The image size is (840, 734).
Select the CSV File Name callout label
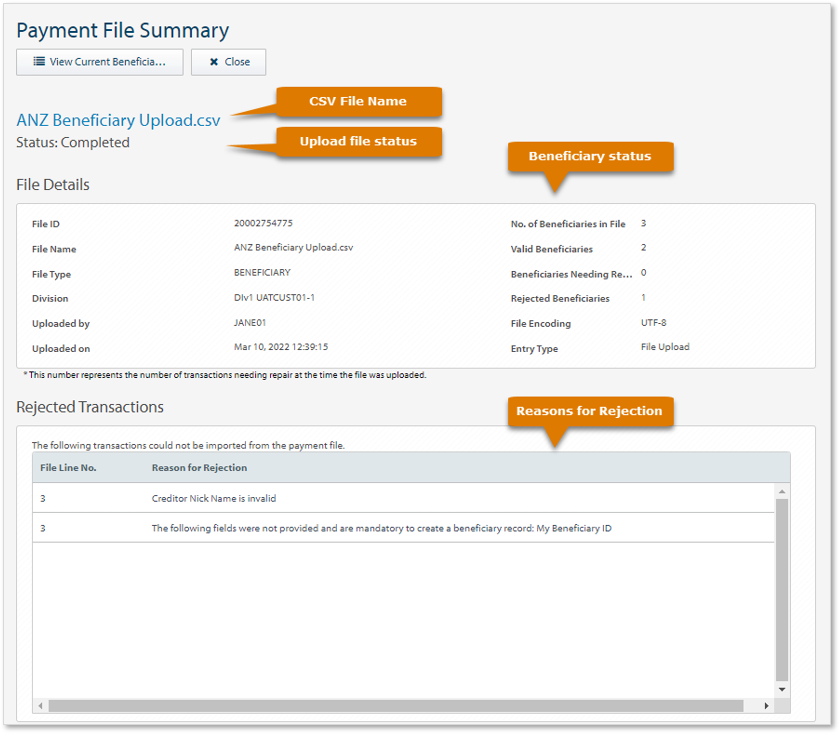tap(358, 102)
